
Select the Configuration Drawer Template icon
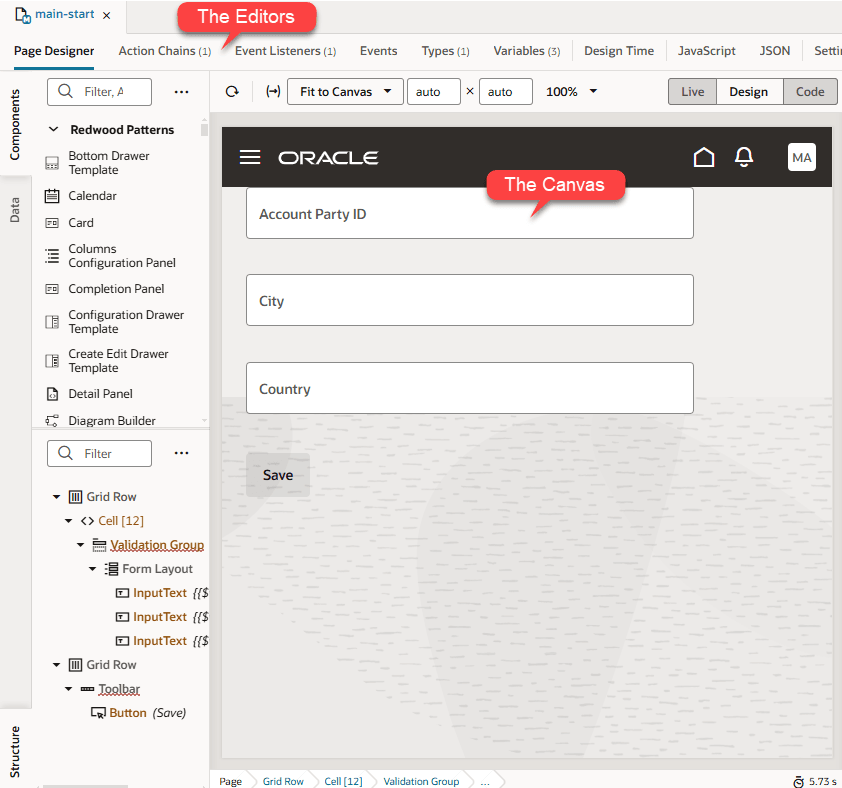(52, 322)
